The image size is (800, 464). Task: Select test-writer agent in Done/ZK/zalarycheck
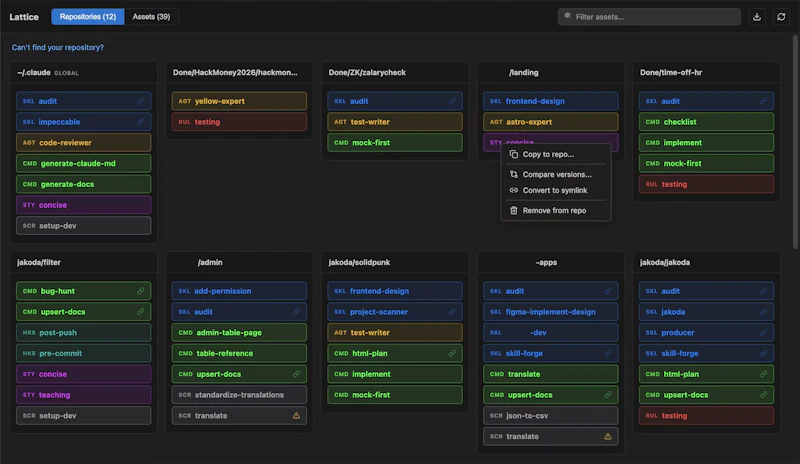click(x=395, y=122)
